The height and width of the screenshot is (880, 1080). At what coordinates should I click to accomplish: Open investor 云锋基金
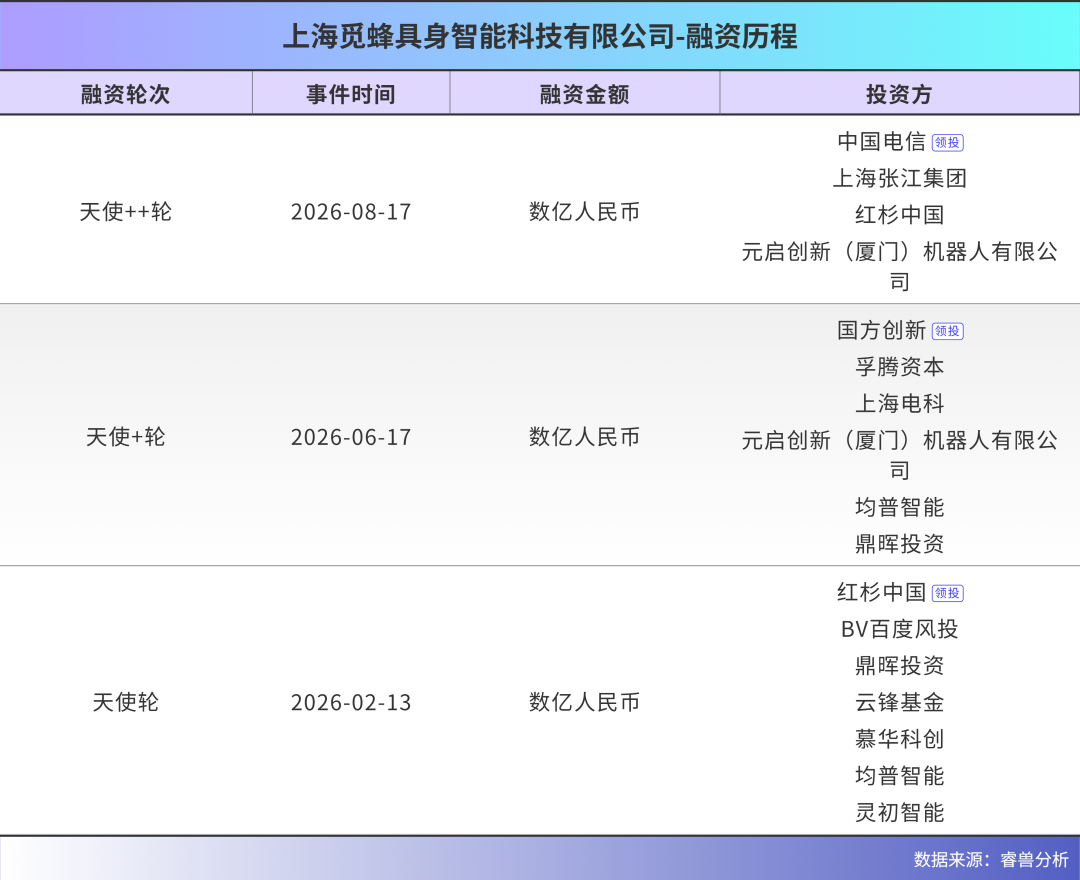899,702
